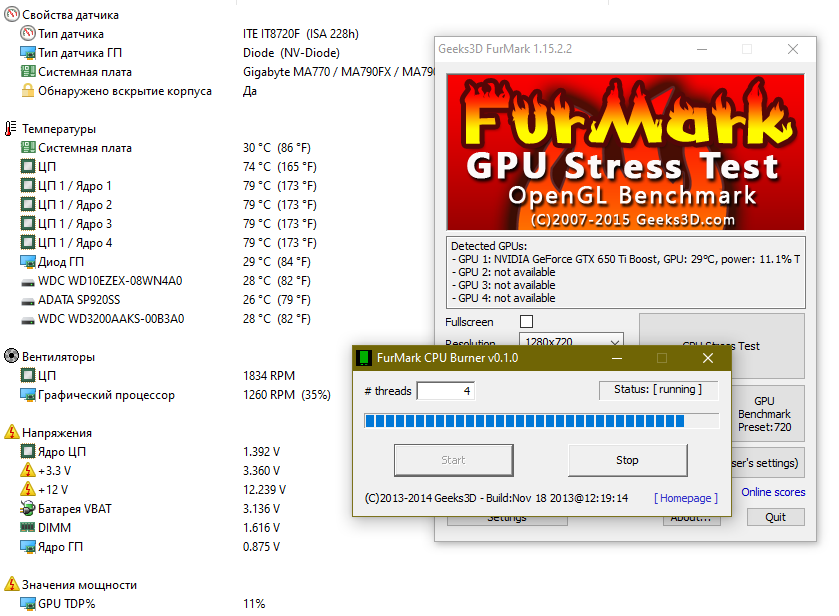Click the Батарея VBAT battery icon
Image resolution: width=839 pixels, height=616 pixels.
coord(28,508)
